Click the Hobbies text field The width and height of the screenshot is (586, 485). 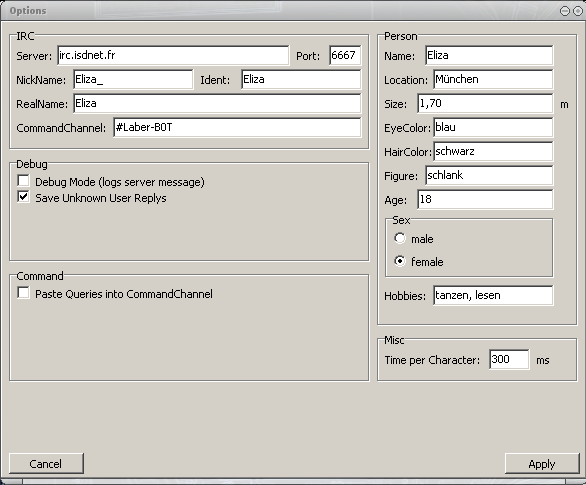click(x=493, y=296)
